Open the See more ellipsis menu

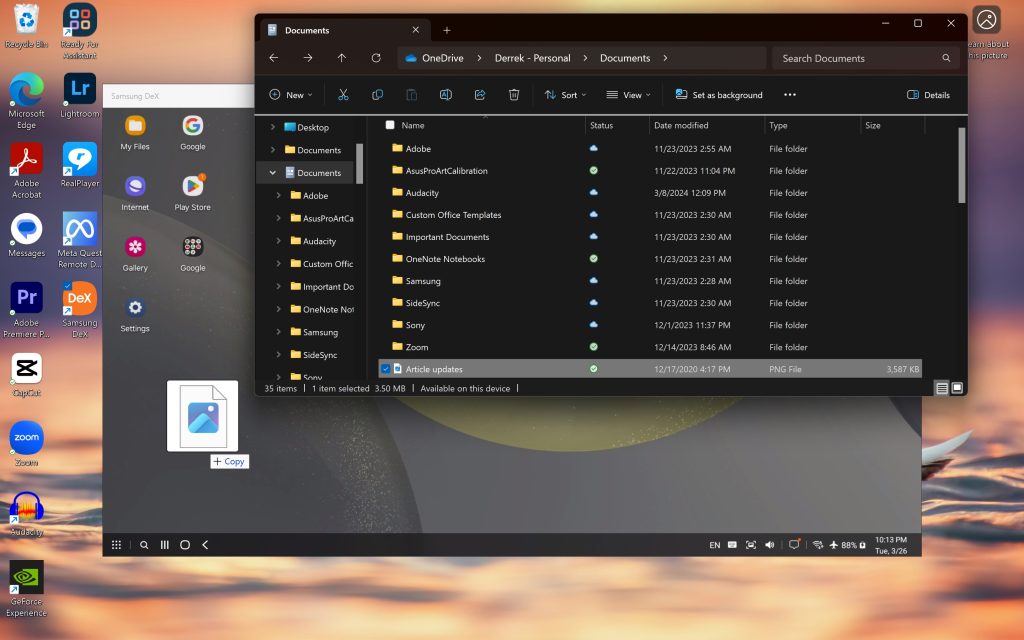pos(790,95)
